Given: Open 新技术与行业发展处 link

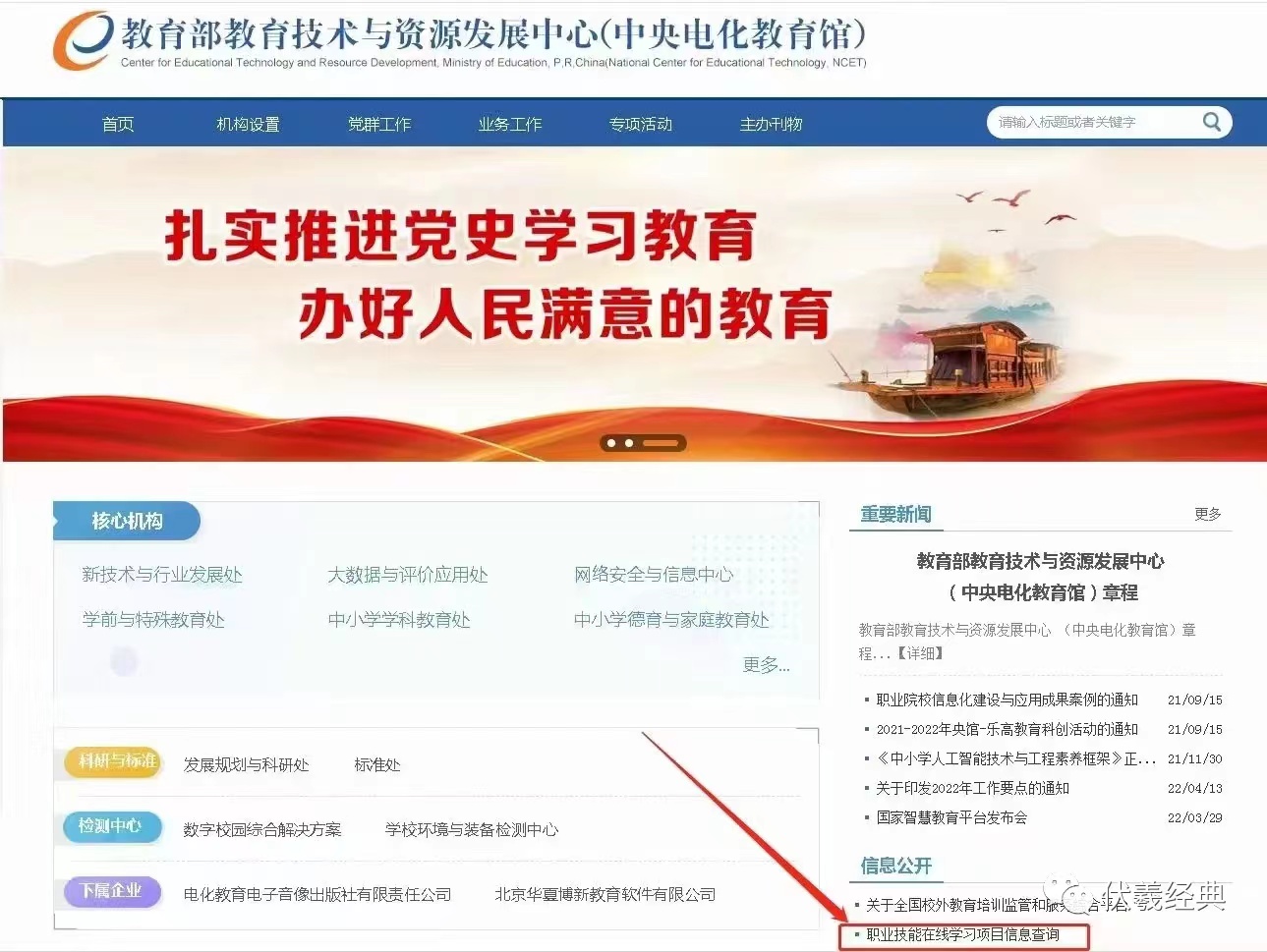Looking at the screenshot, I should pyautogui.click(x=162, y=575).
